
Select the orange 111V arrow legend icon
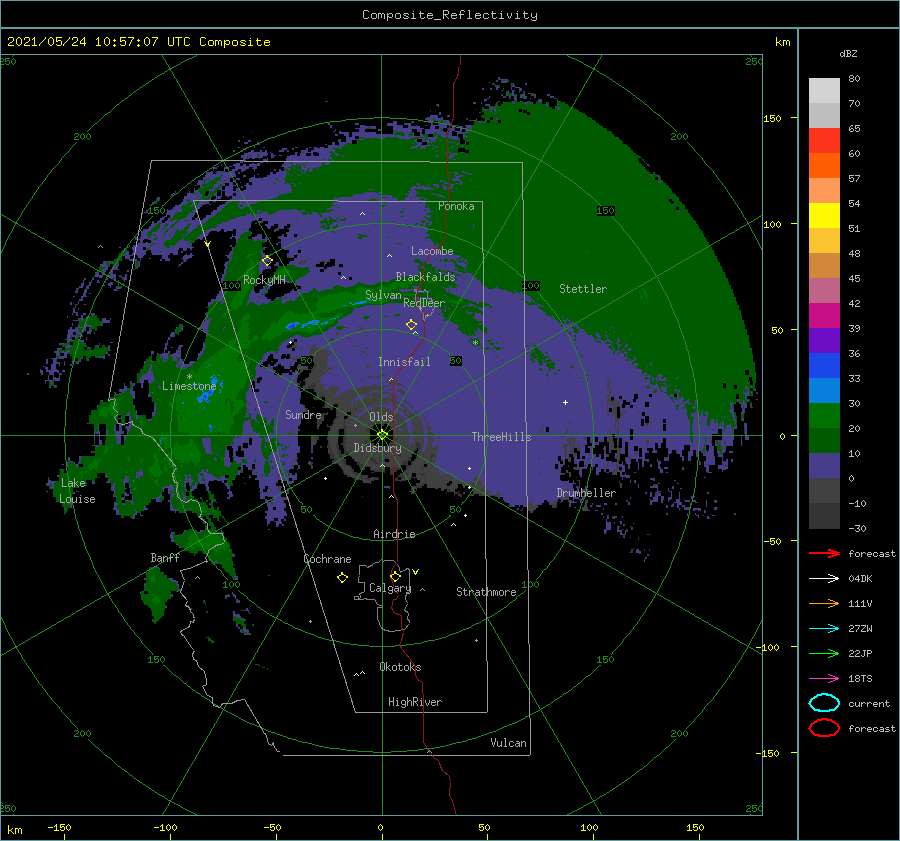pos(824,603)
